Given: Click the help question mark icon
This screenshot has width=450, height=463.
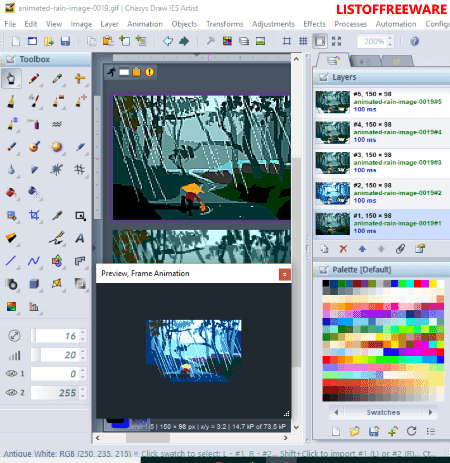Looking at the screenshot, I should [414, 41].
